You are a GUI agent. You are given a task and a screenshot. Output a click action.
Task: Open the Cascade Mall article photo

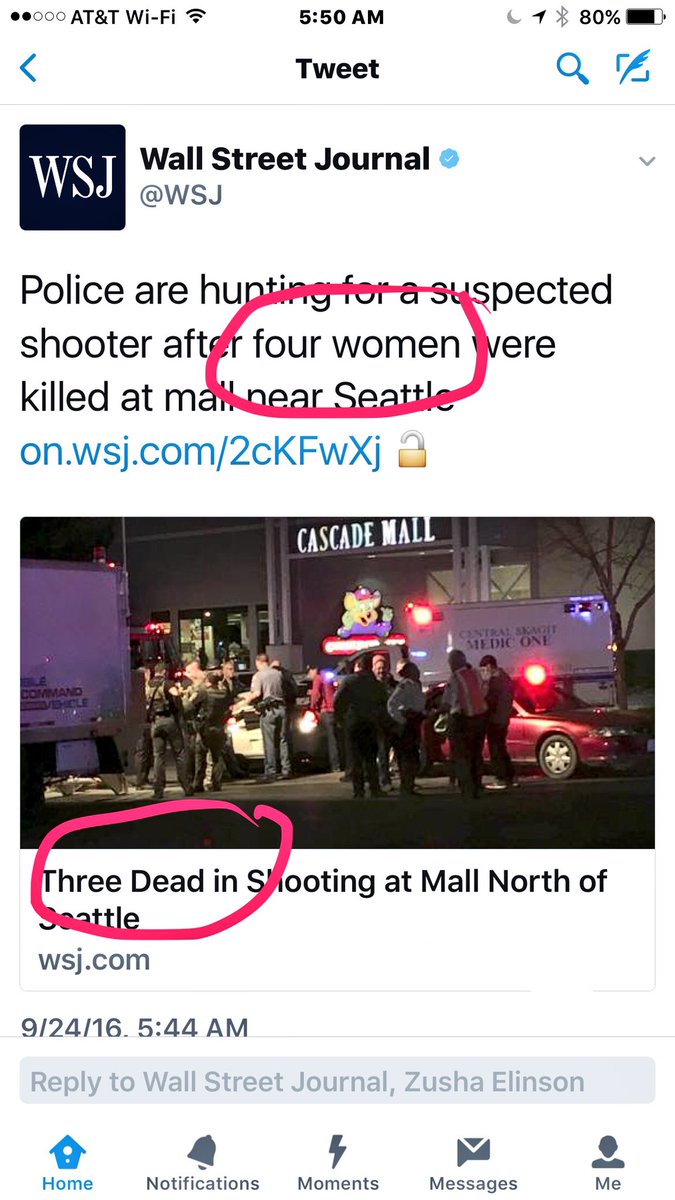(x=337, y=682)
